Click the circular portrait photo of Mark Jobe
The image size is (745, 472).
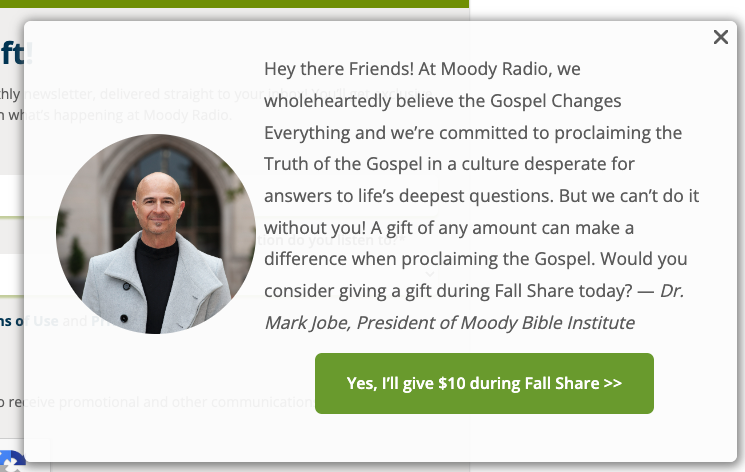click(x=156, y=234)
